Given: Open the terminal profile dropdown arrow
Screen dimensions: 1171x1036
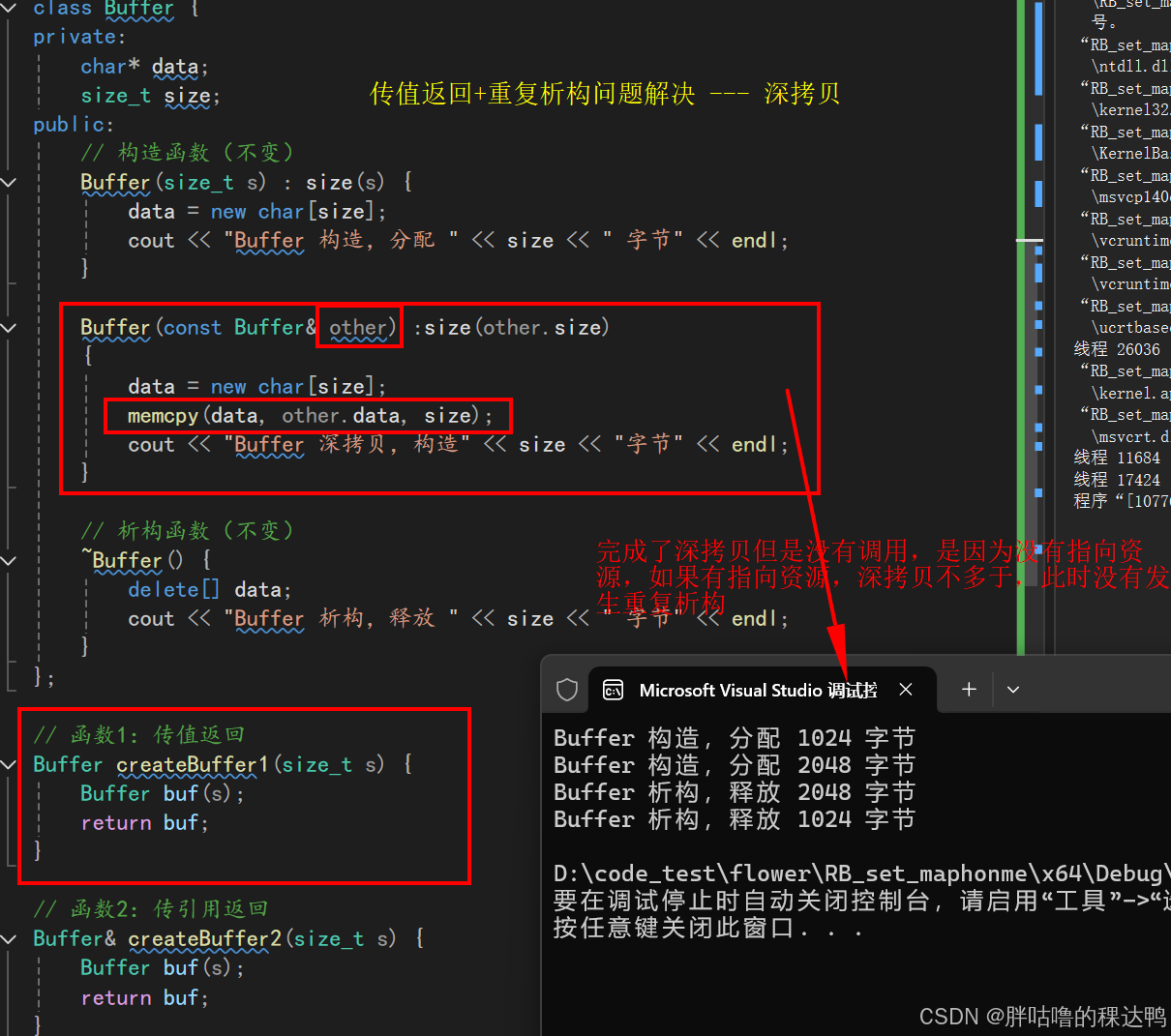Looking at the screenshot, I should pos(1012,689).
